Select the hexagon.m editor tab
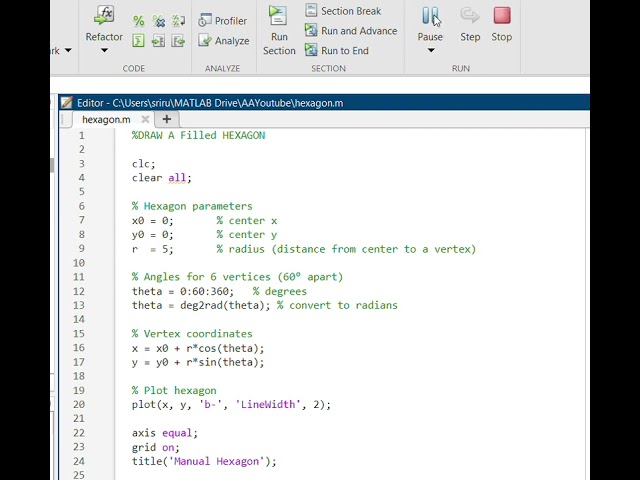 106,120
